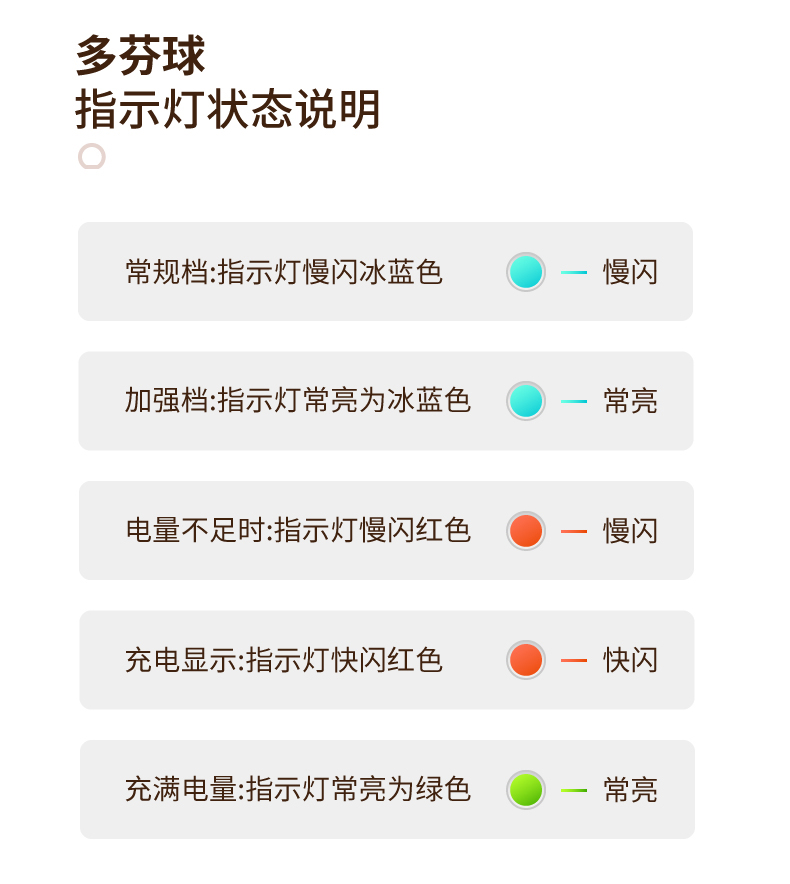Click the red indicator dot in the 充电显示 row
This screenshot has height=884, width=790.
pos(526,660)
